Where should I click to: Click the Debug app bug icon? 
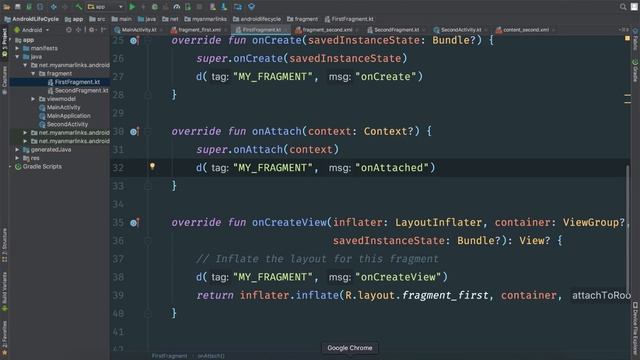click(155, 7)
